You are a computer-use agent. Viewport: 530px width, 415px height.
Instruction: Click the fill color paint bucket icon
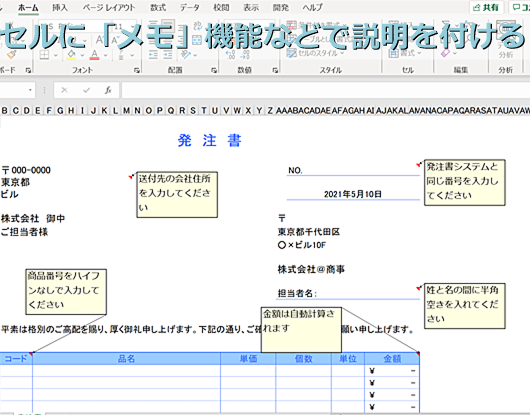[x=71, y=55]
